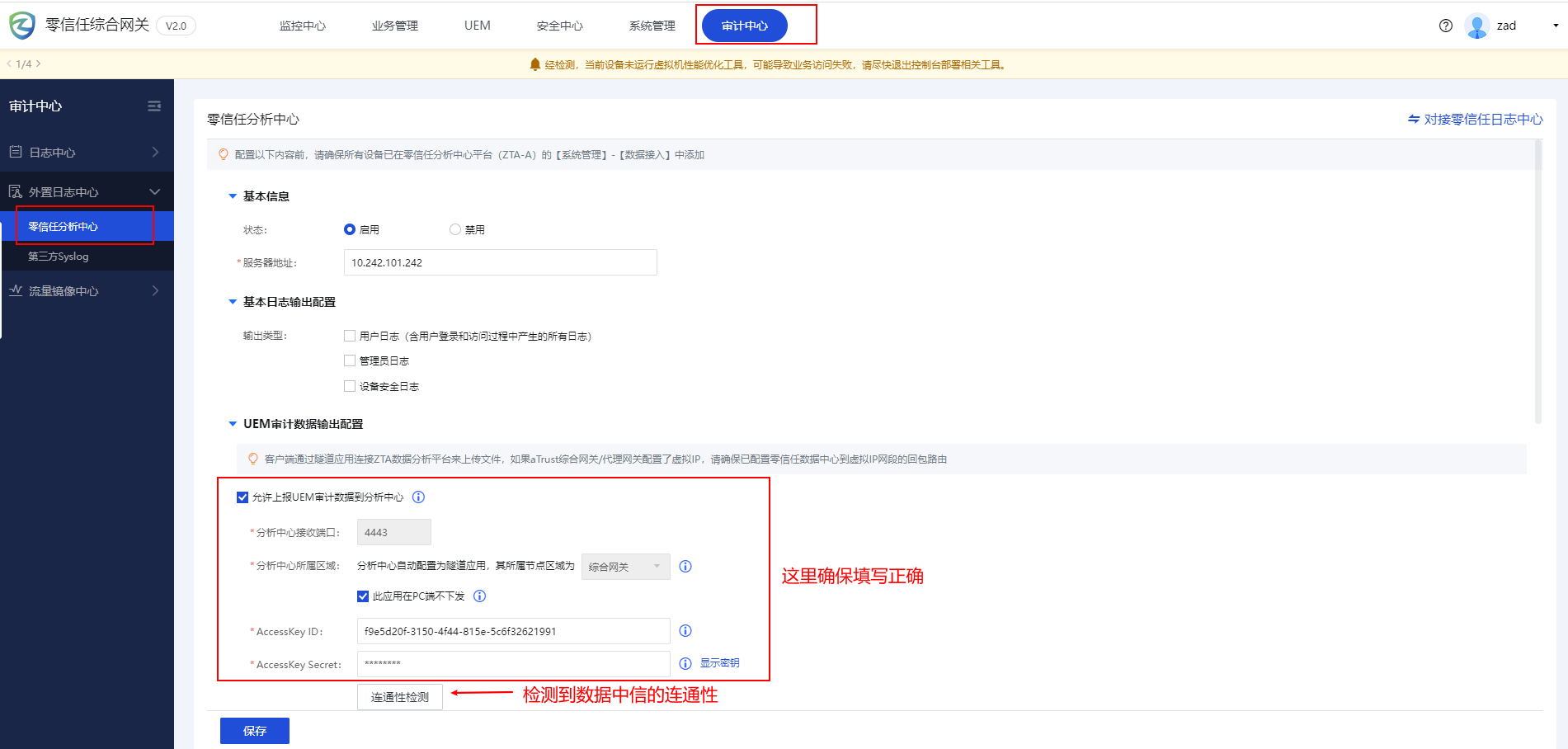Open the 综合网关 node region dropdown
The height and width of the screenshot is (749, 1568).
tap(625, 567)
